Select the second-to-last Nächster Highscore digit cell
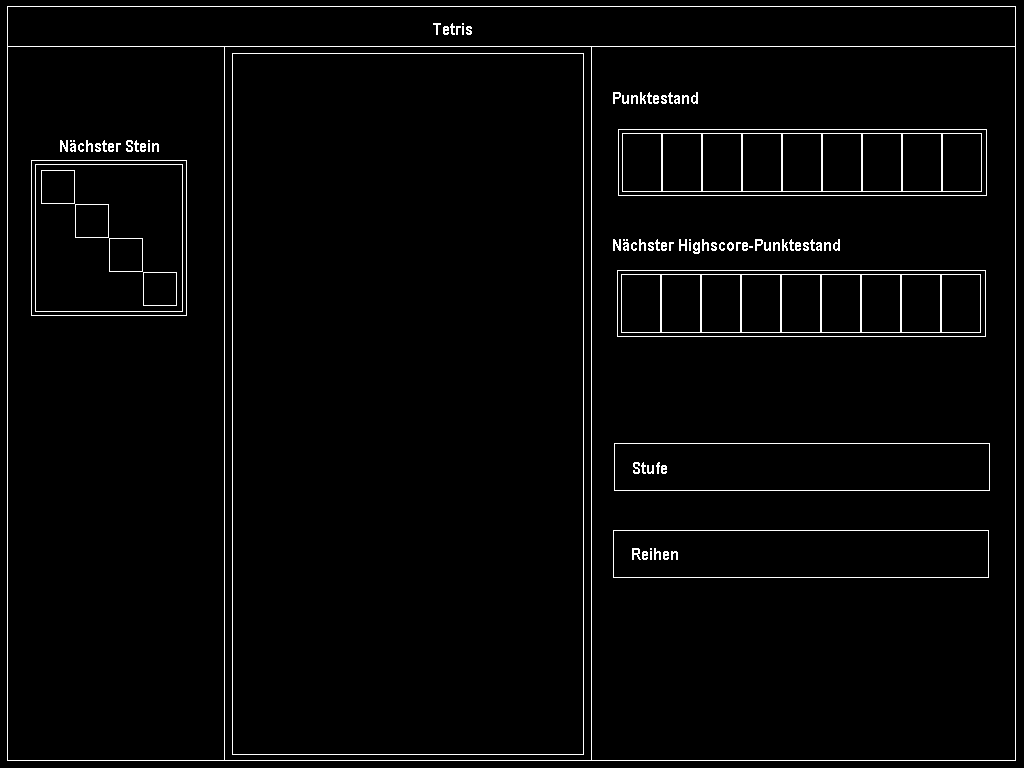The width and height of the screenshot is (1024, 768). (x=921, y=303)
